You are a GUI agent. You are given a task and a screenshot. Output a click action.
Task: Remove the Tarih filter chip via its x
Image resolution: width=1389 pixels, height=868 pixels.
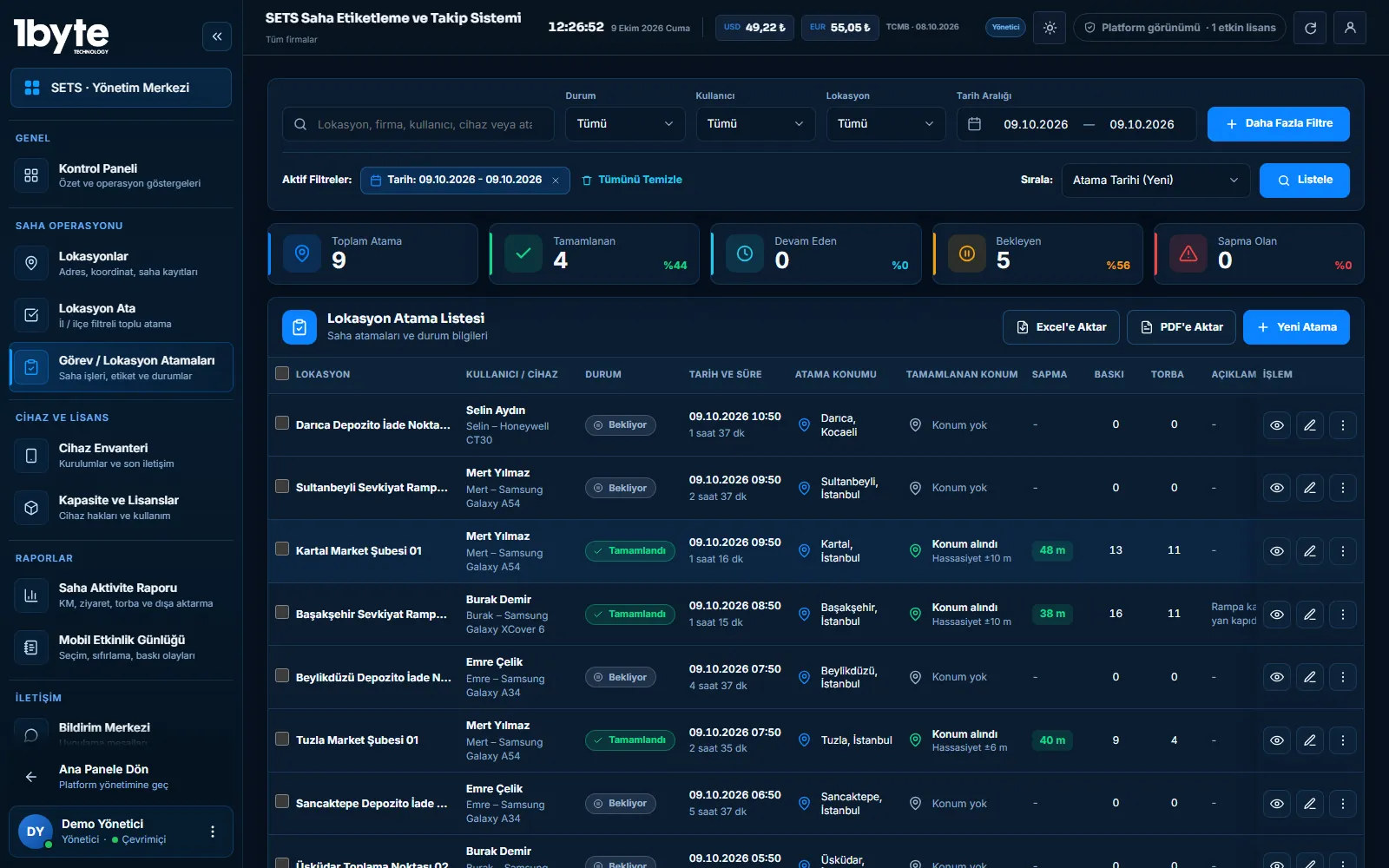(x=556, y=181)
